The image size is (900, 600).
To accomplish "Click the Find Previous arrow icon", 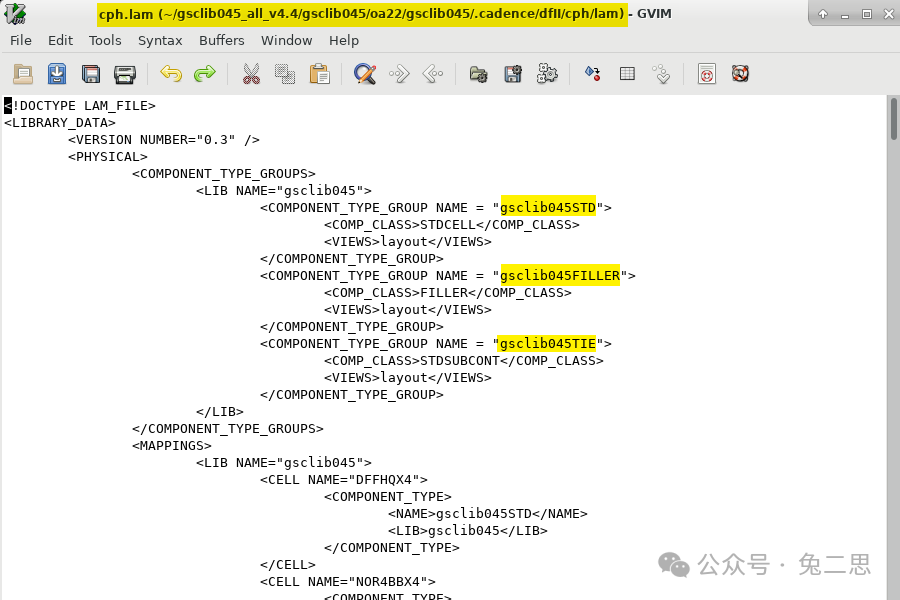I will [433, 74].
